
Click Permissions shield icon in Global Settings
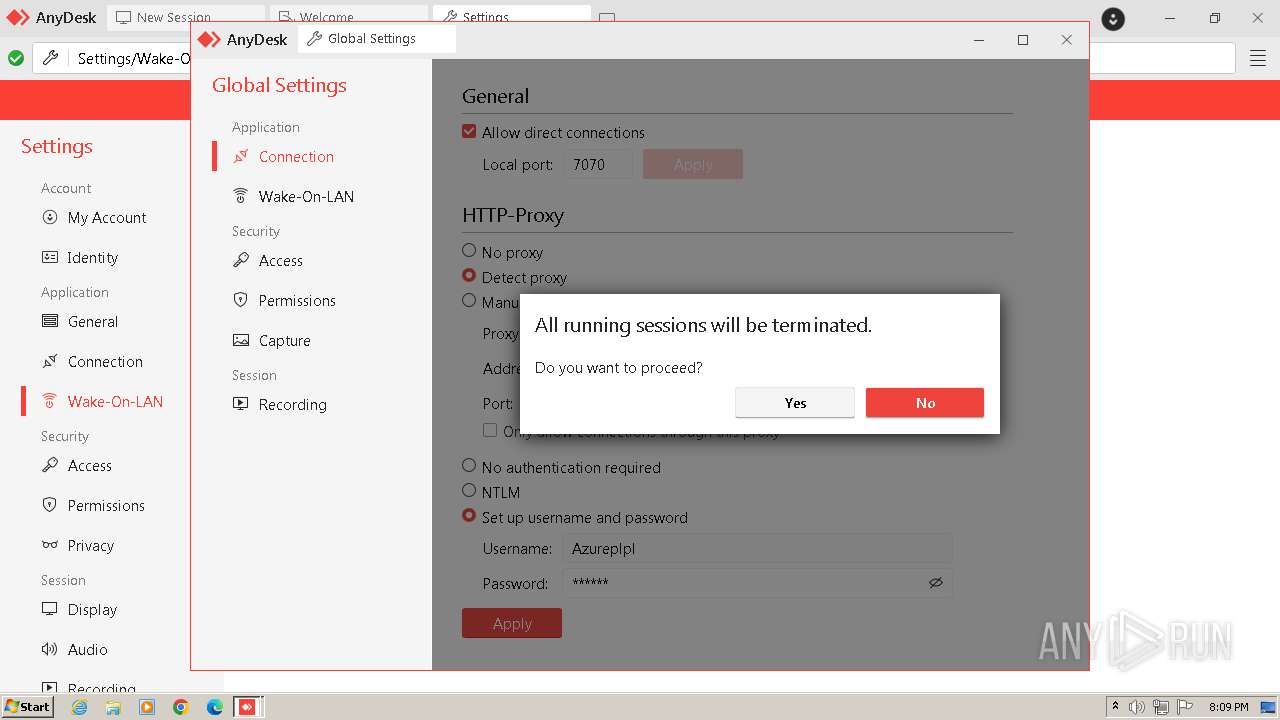pos(241,300)
